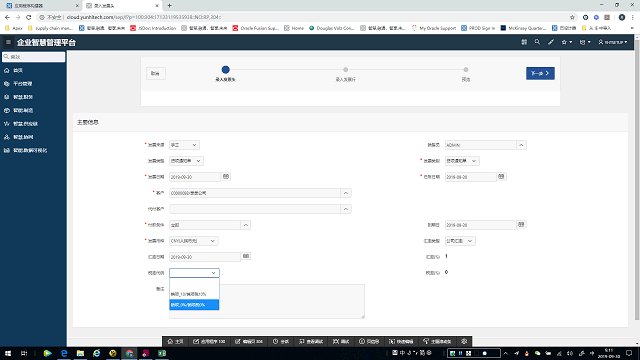Open 平台管理 gear icon in sidebar

pos(7,84)
